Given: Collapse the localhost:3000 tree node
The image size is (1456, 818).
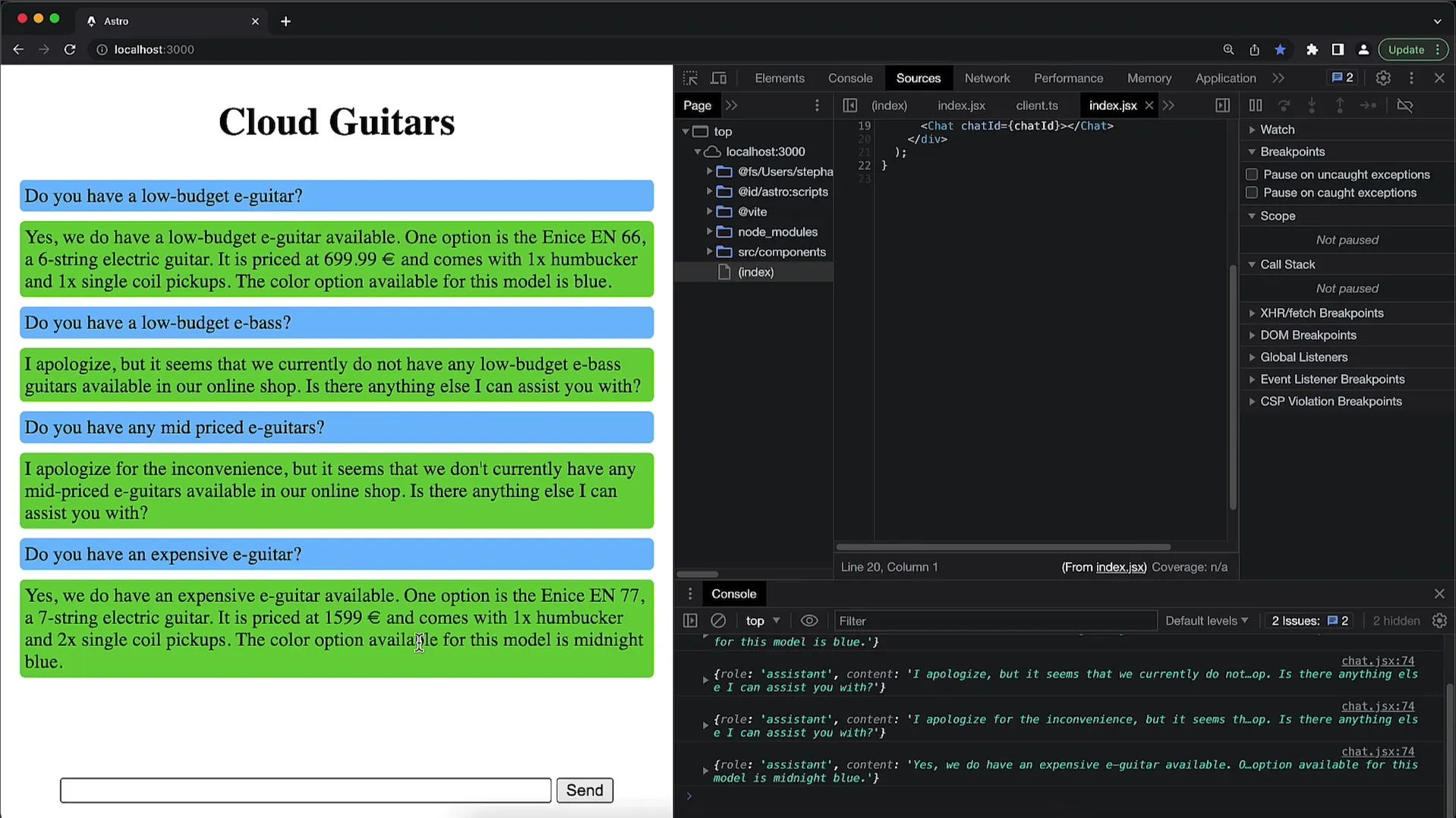Looking at the screenshot, I should click(x=698, y=152).
